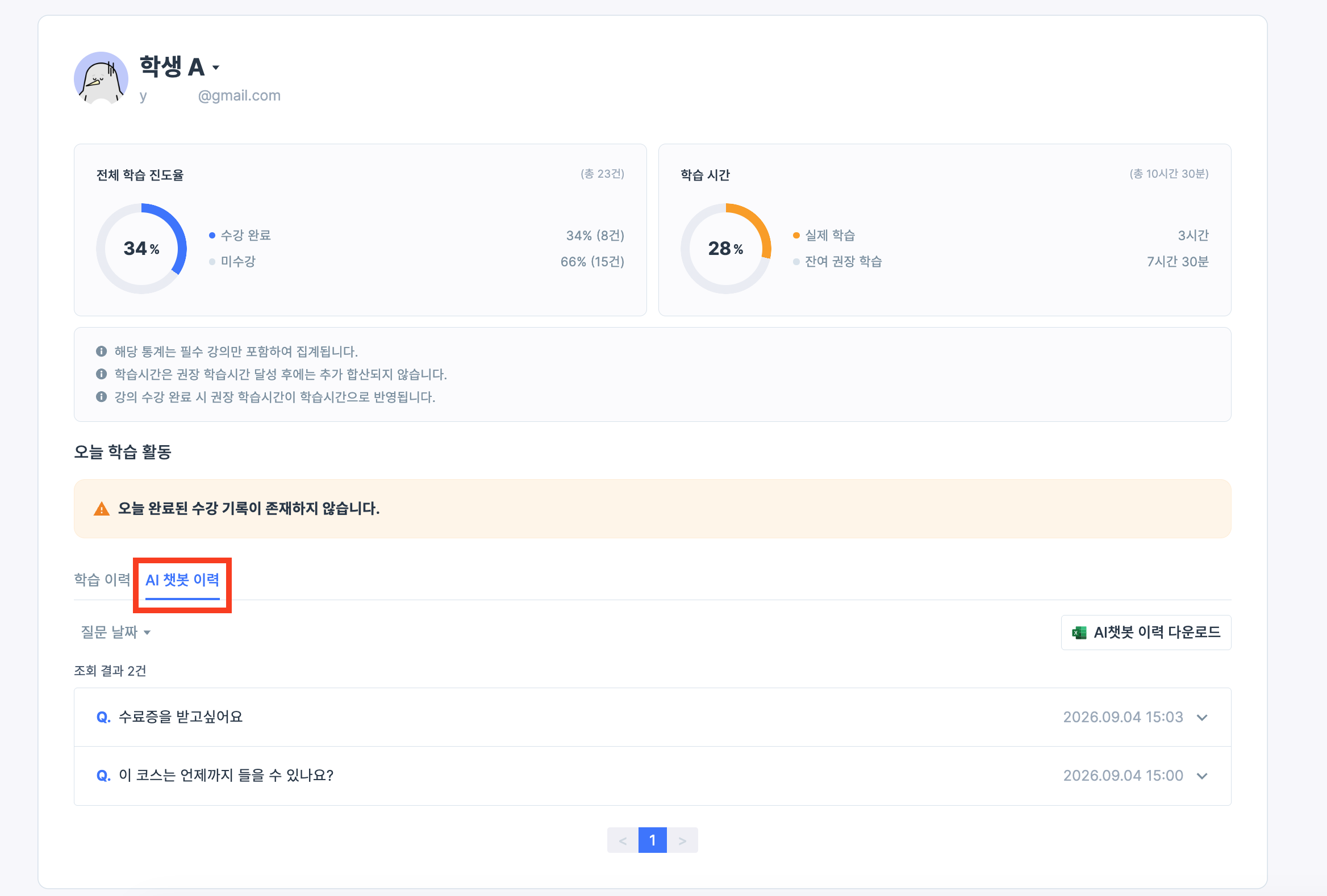Open the 질문 날짜 filter dropdown

pyautogui.click(x=116, y=633)
